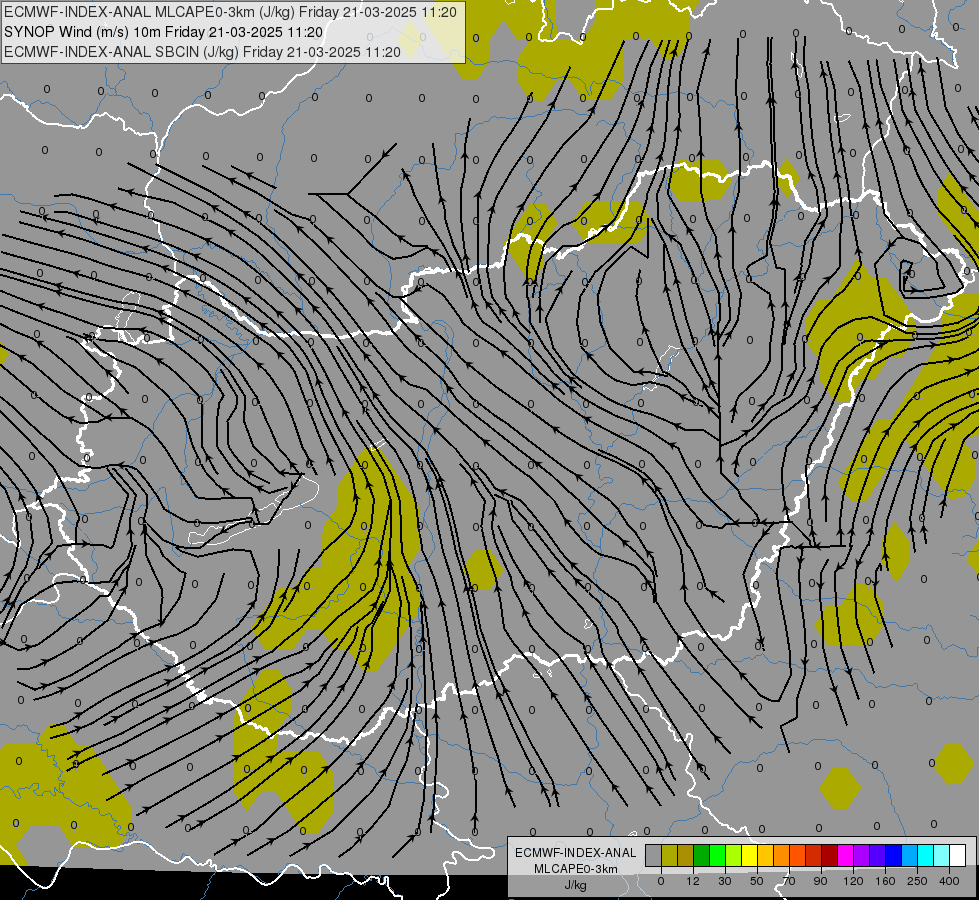This screenshot has height=900, width=979.
Task: Click the olive-yellow legend swatch above 0
Action: pyautogui.click(x=669, y=855)
